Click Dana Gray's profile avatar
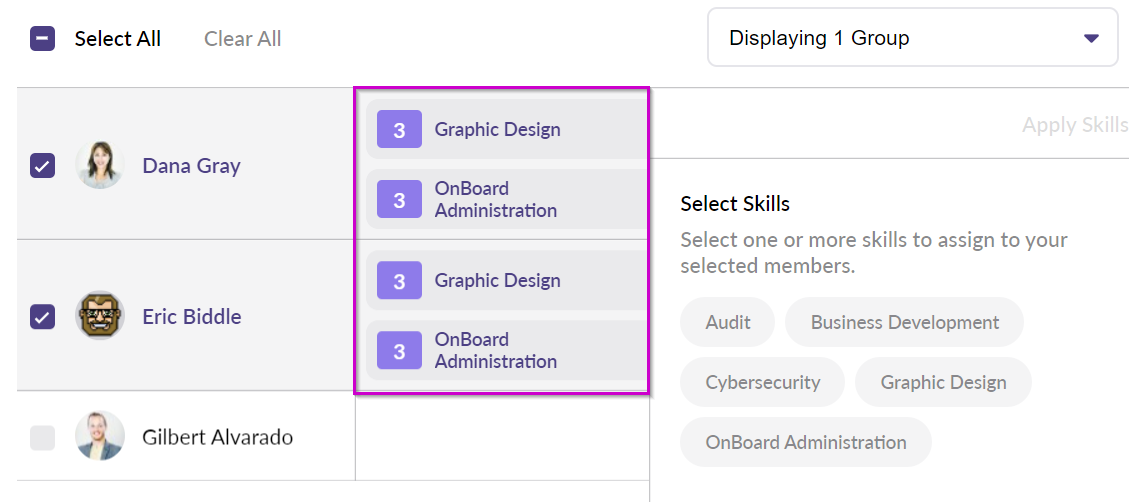1129x502 pixels. [x=100, y=165]
